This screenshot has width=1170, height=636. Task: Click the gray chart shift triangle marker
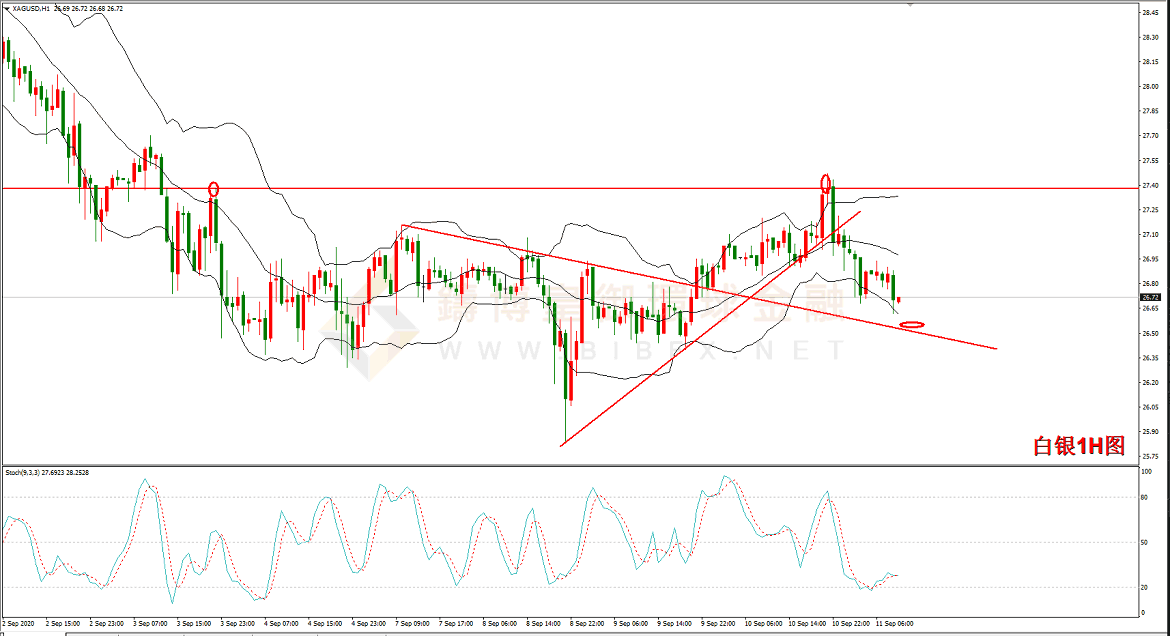click(x=910, y=4)
